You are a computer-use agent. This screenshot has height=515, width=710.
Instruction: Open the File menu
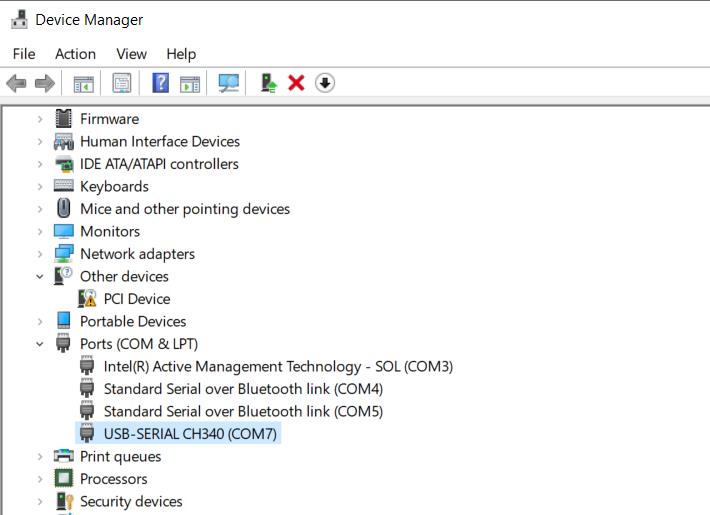(x=24, y=54)
